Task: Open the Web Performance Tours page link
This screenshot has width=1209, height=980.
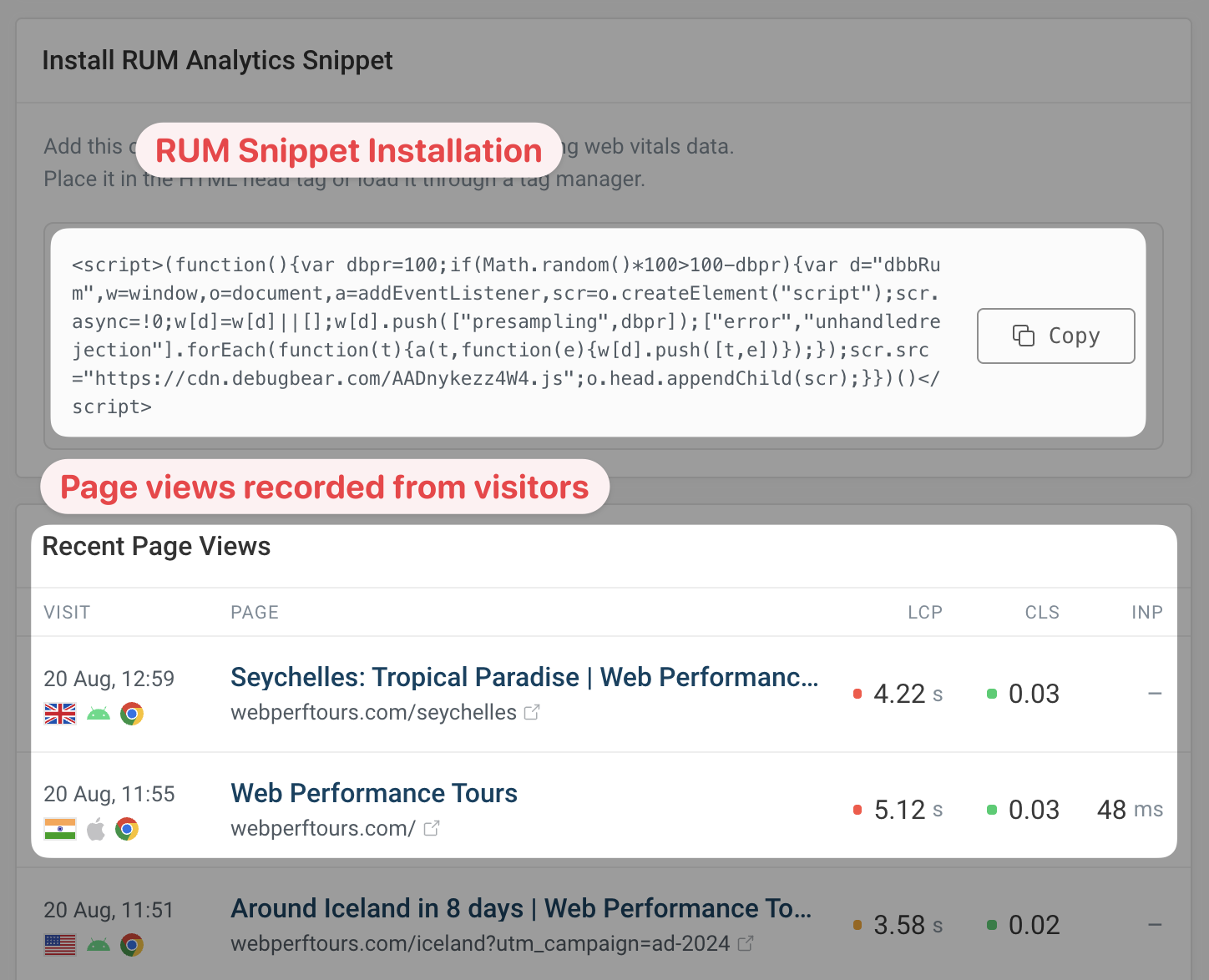Action: (x=374, y=793)
